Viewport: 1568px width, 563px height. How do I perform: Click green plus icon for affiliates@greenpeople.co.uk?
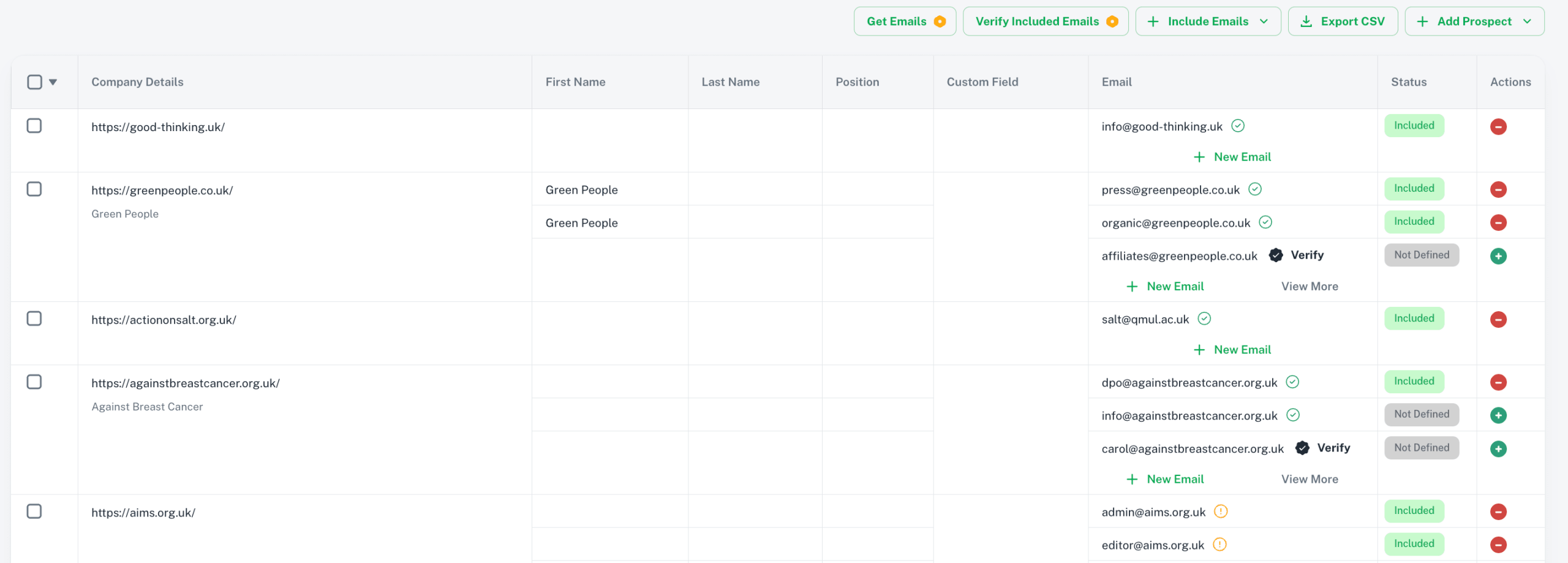pos(1498,256)
